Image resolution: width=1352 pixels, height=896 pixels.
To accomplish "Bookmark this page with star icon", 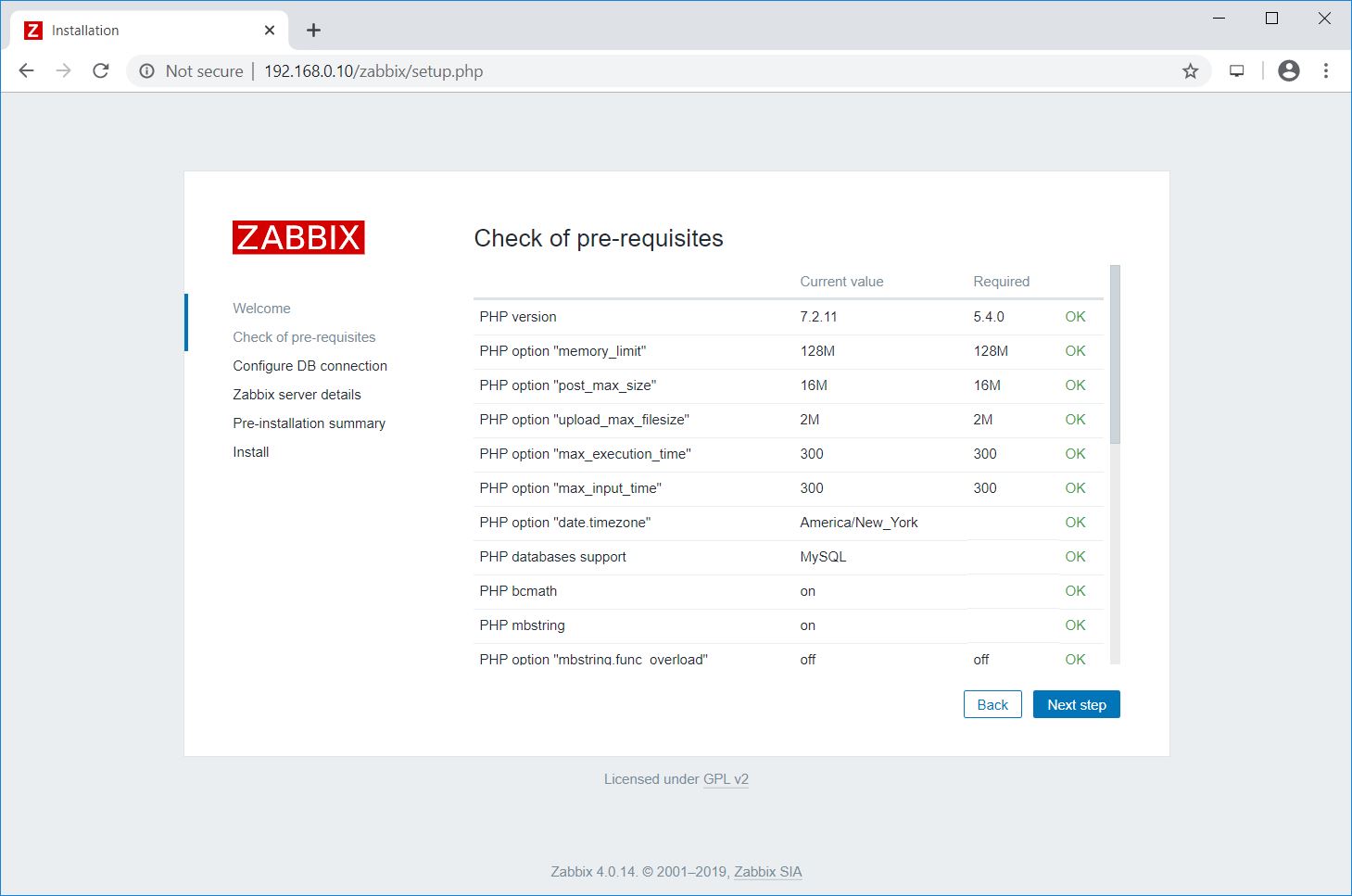I will point(1190,71).
